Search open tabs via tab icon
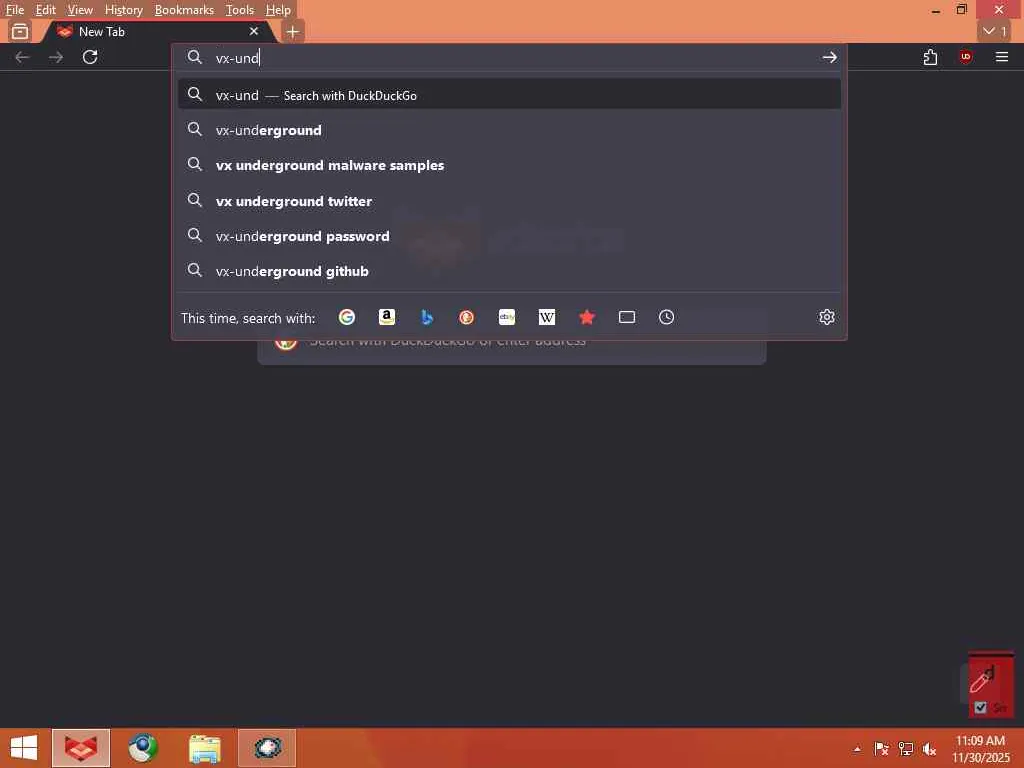The image size is (1024, 768). coord(627,317)
